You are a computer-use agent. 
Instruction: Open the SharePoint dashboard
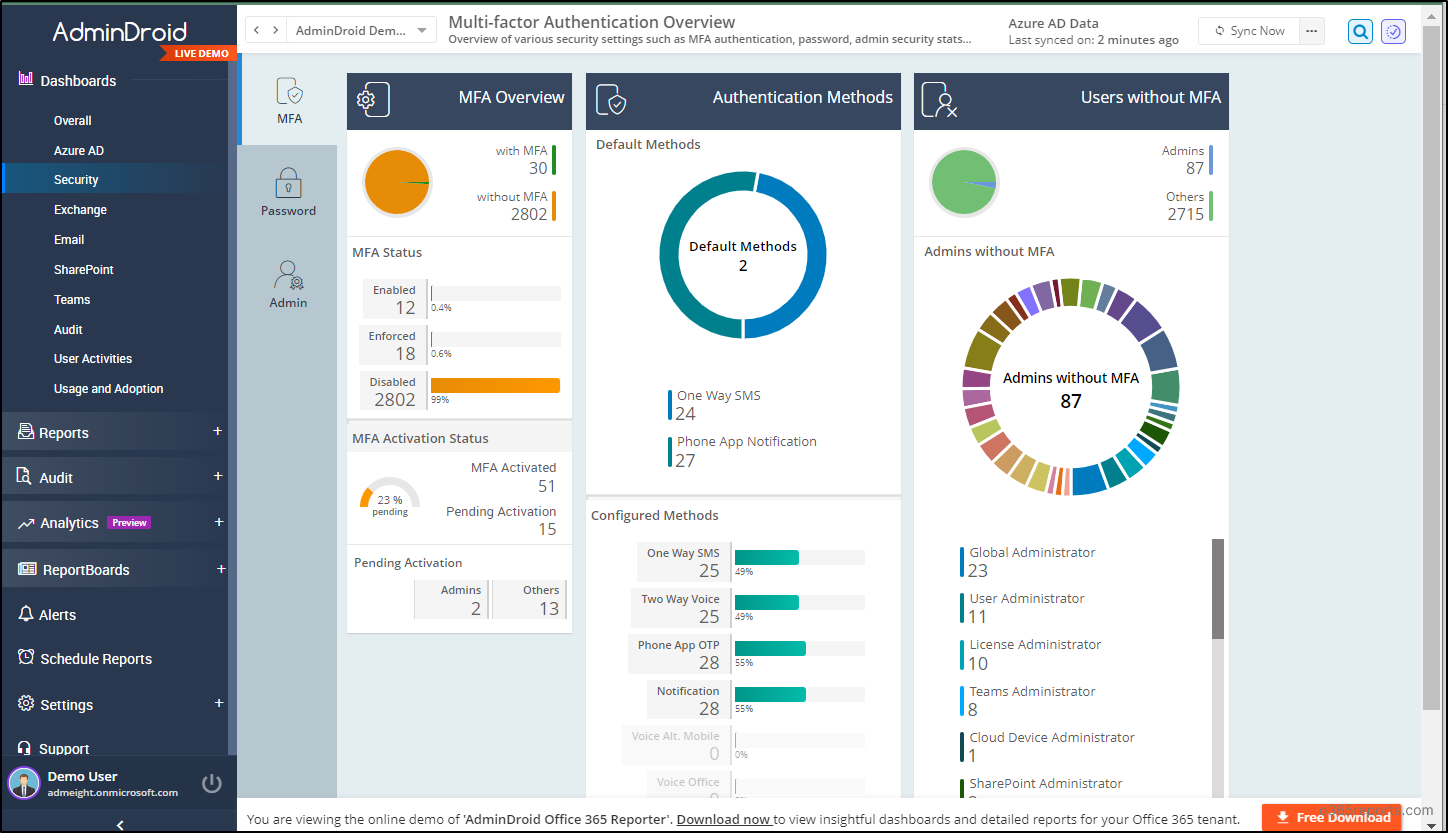[84, 270]
